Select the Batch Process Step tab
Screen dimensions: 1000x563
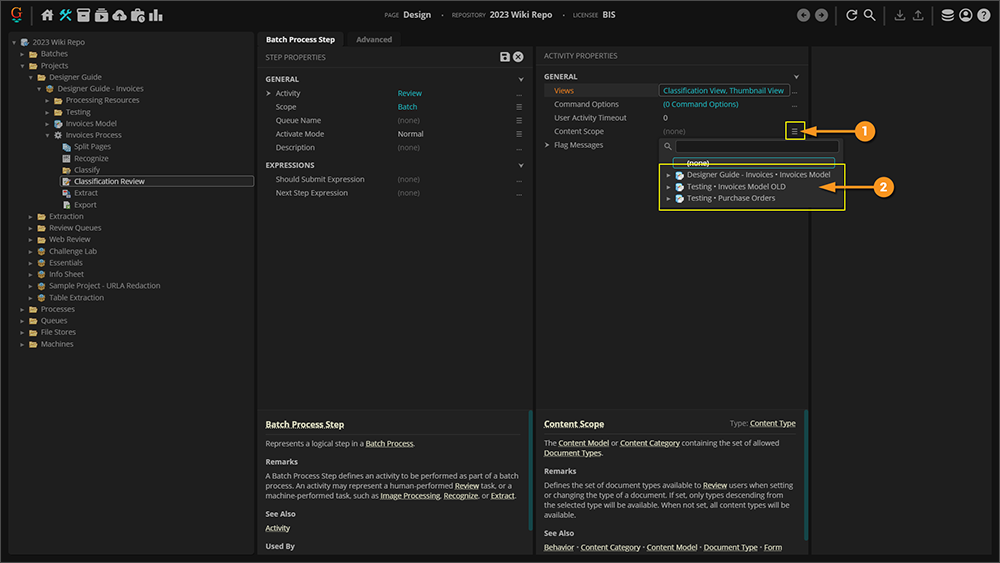pyautogui.click(x=300, y=39)
